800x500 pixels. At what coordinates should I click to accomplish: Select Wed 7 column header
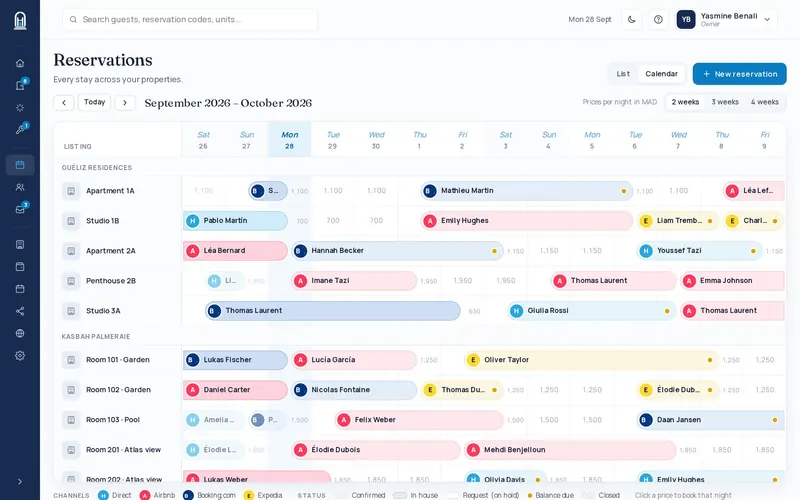[x=678, y=140]
